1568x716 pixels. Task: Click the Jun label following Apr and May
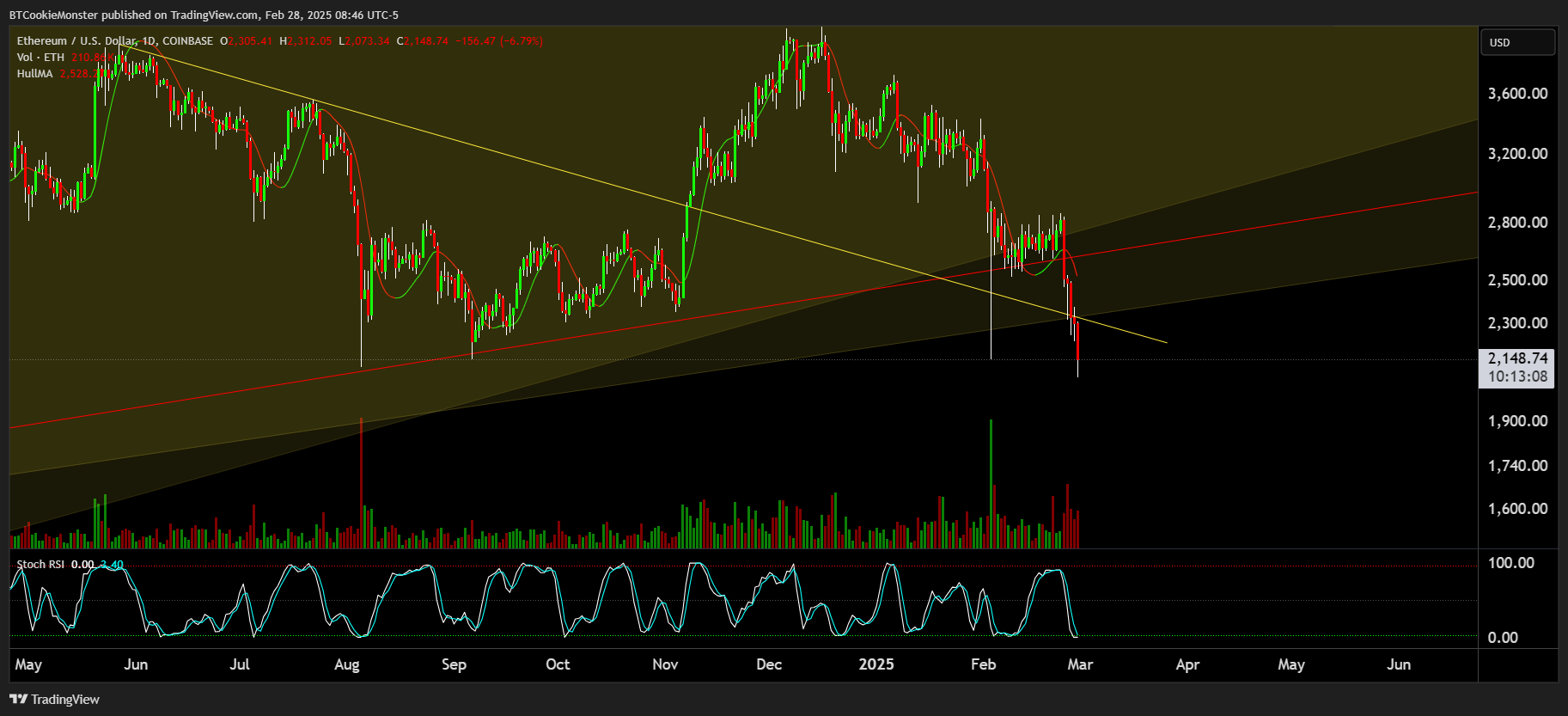(1399, 664)
